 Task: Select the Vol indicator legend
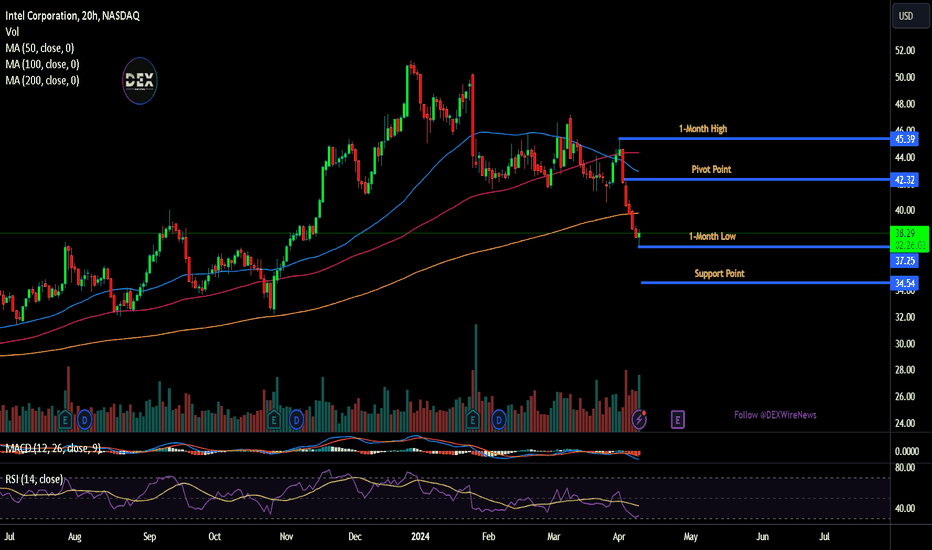[x=12, y=32]
